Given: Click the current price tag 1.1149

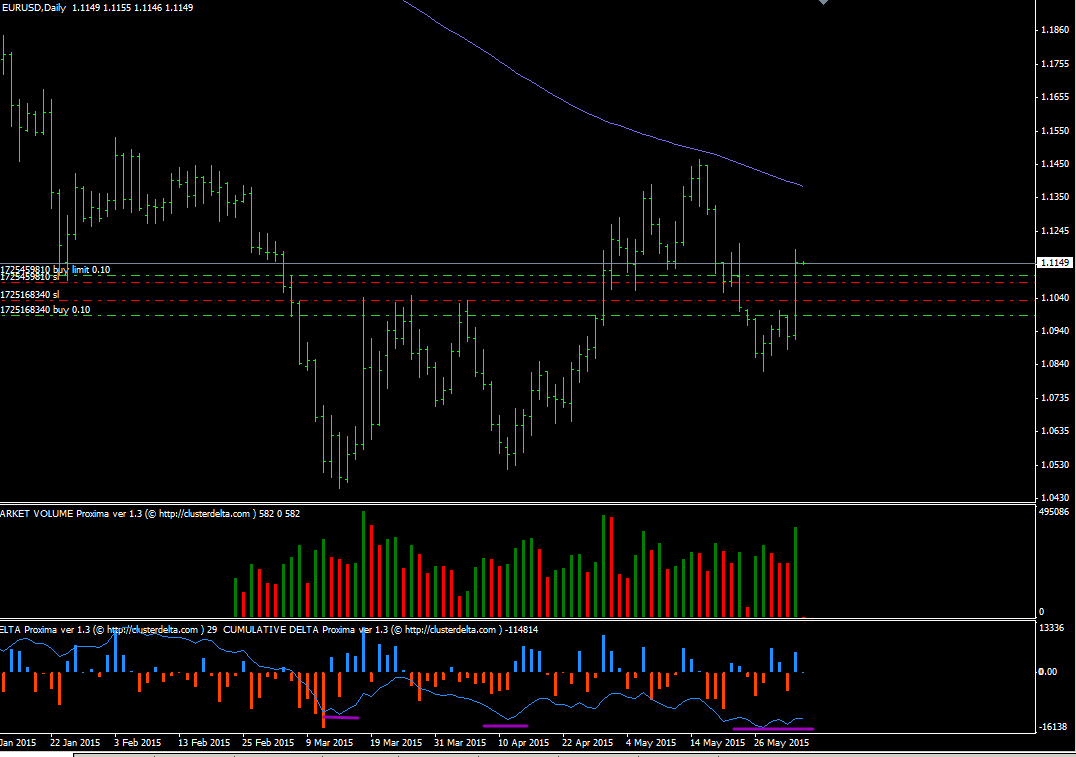Looking at the screenshot, I should coord(1055,263).
